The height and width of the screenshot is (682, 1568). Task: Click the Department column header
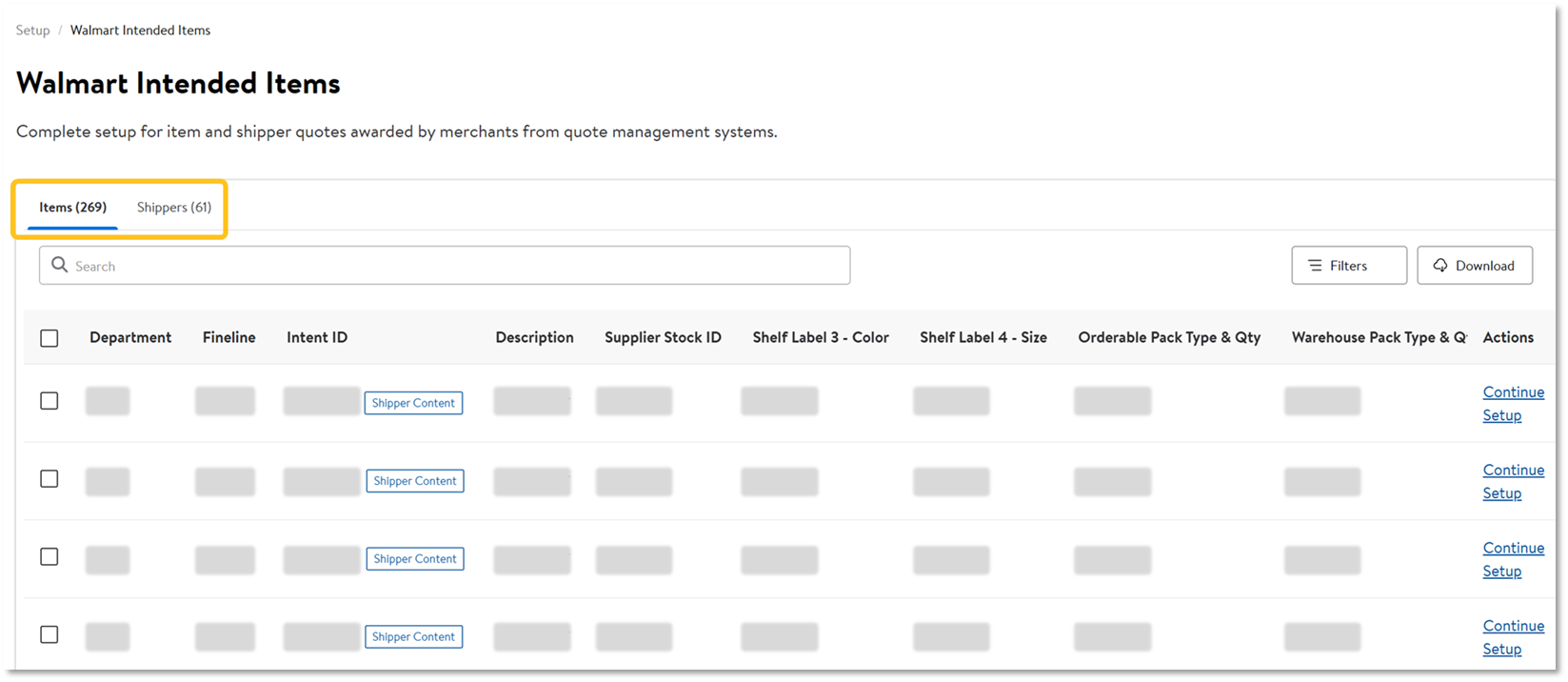coord(130,337)
